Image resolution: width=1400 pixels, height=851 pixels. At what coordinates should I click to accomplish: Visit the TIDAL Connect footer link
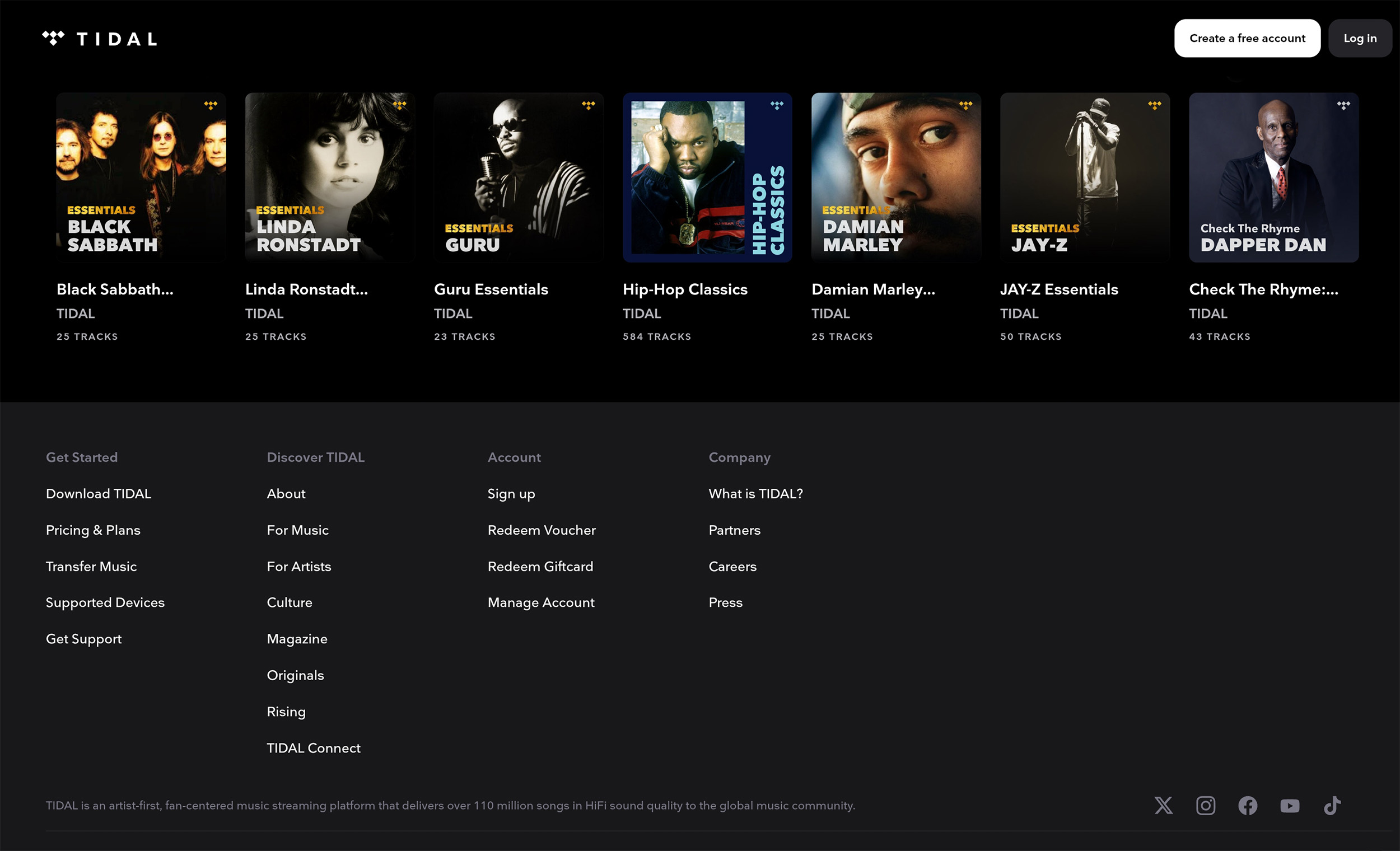313,747
